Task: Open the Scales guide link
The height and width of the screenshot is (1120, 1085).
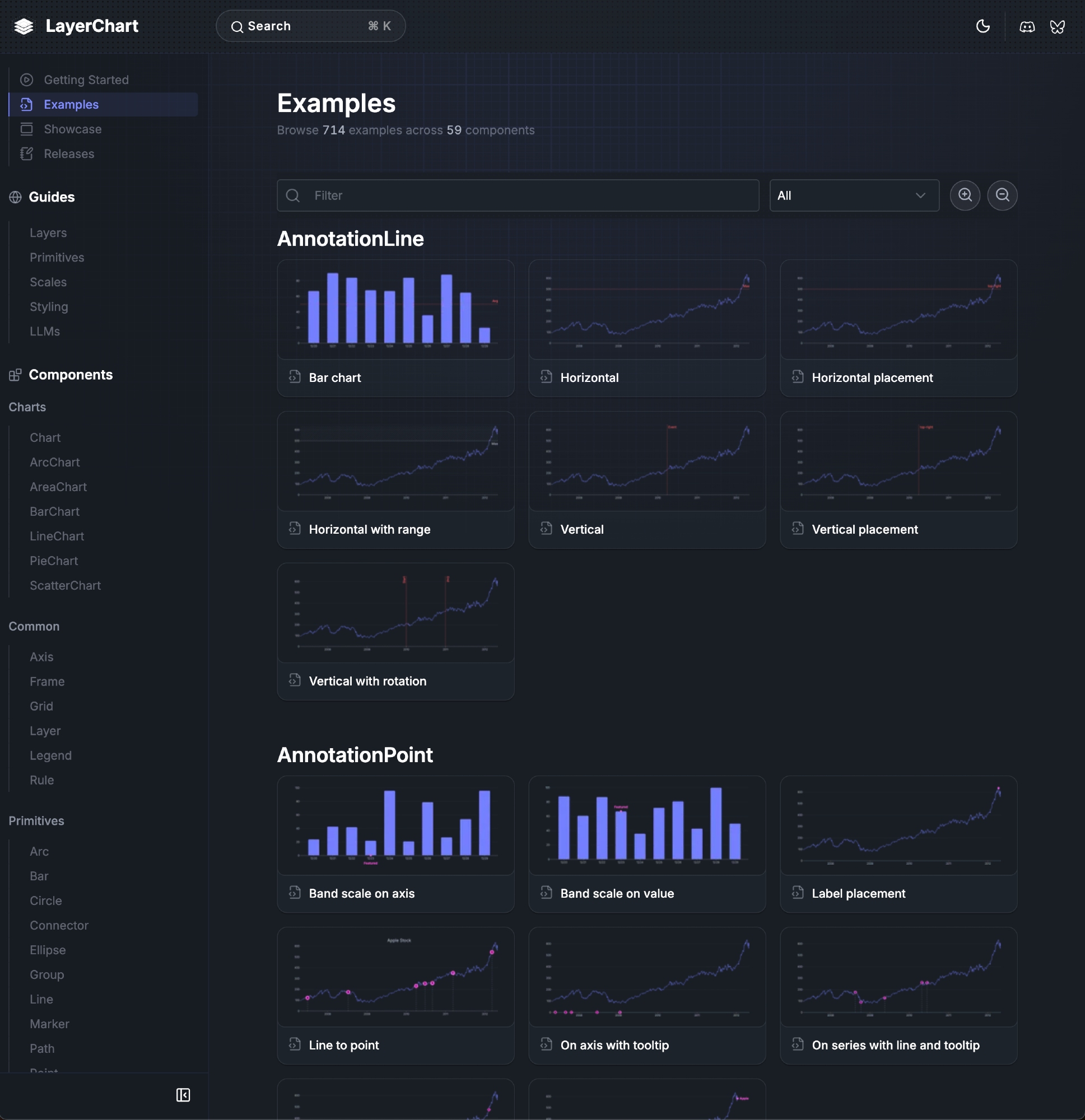Action: pos(48,282)
